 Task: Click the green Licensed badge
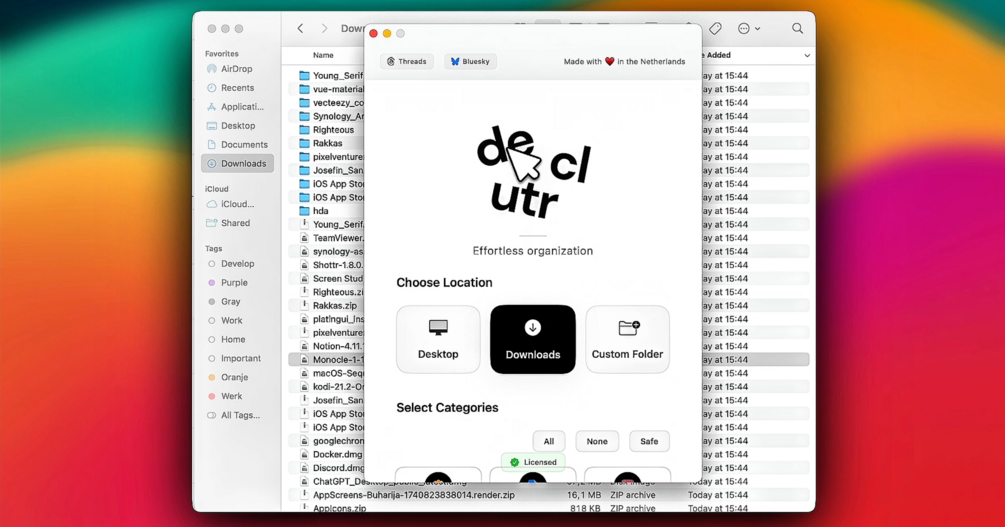(x=533, y=462)
